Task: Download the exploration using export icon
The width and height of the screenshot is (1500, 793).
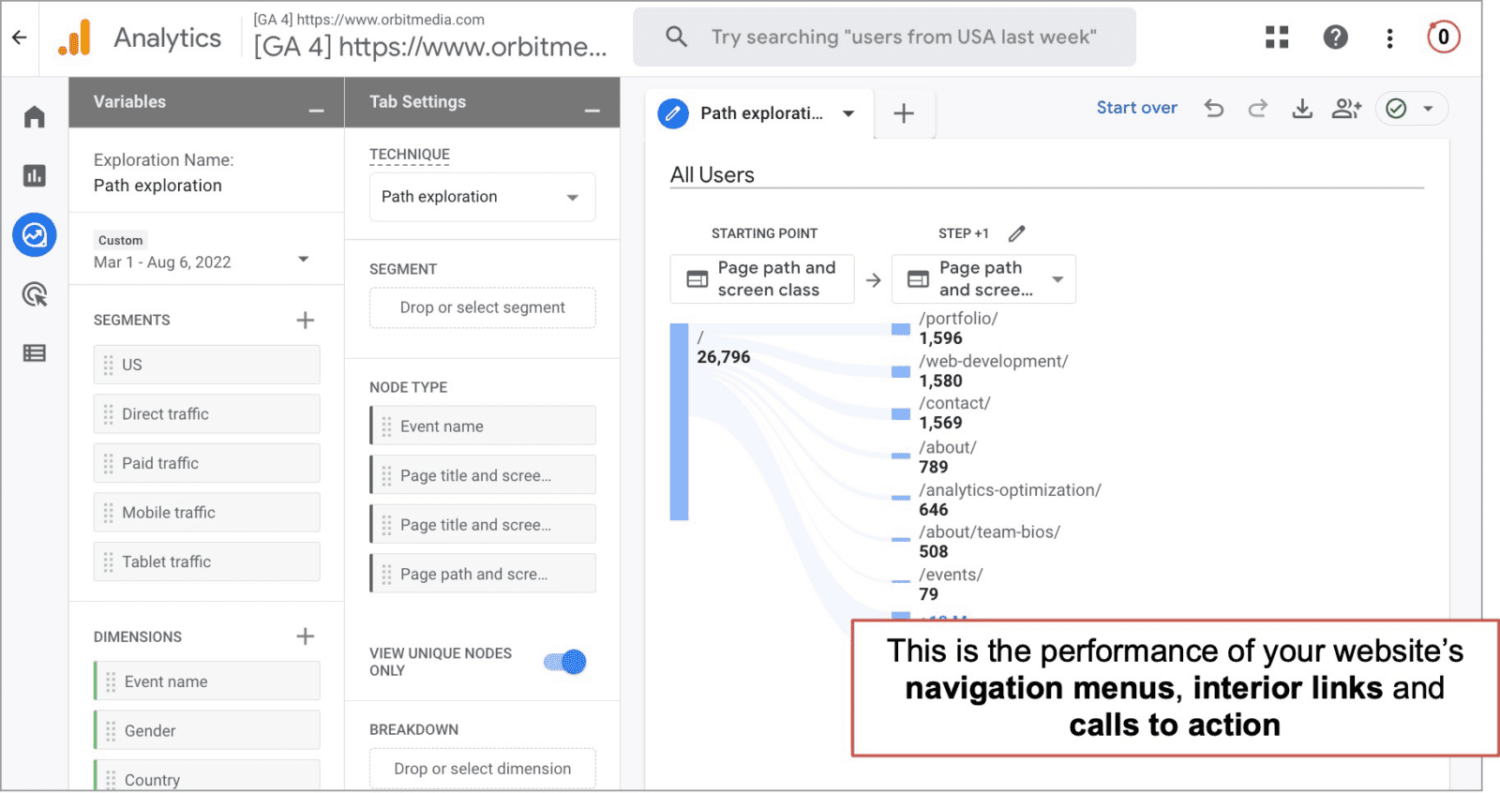Action: coord(1302,109)
